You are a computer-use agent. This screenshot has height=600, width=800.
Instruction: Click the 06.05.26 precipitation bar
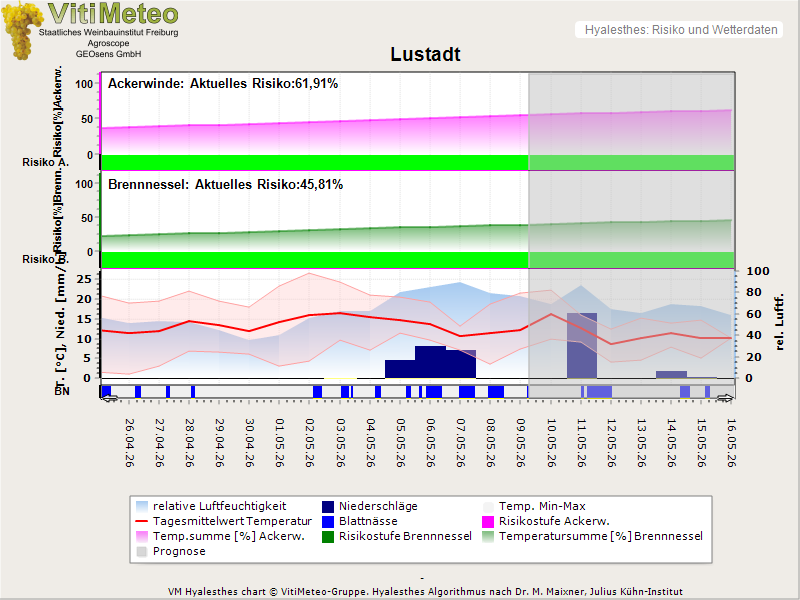point(431,362)
